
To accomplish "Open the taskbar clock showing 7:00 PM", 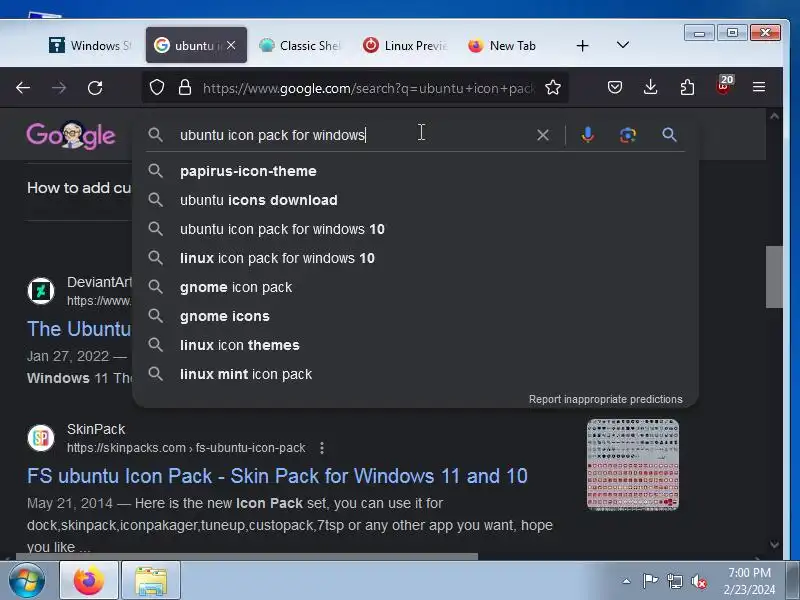I will click(749, 581).
